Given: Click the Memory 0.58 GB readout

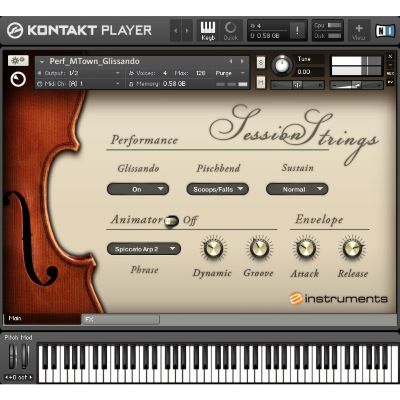Looking at the screenshot, I should click(x=174, y=84).
